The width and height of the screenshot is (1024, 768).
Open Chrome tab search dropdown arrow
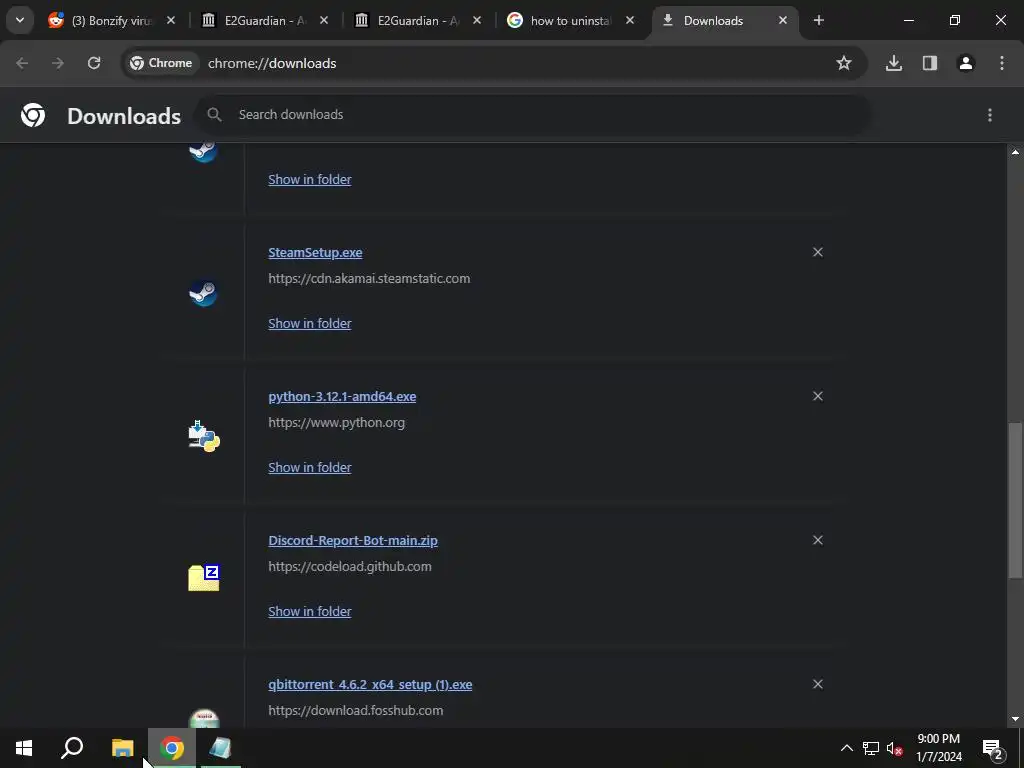(20, 20)
